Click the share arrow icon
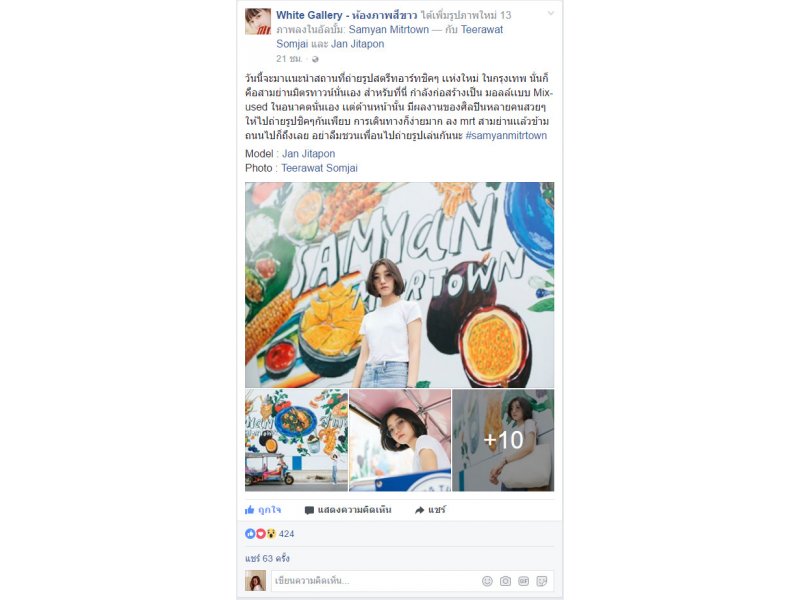 coord(419,510)
